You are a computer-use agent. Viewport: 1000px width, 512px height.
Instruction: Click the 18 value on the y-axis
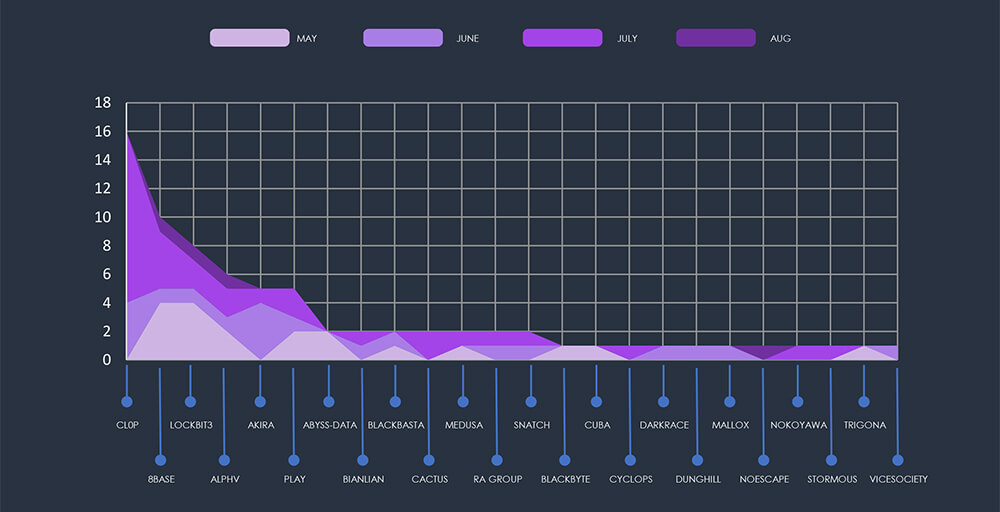(x=103, y=103)
